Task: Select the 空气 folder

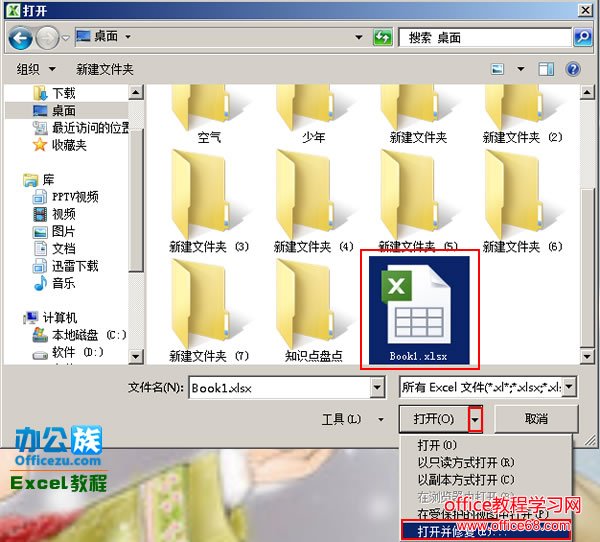Action: (209, 115)
